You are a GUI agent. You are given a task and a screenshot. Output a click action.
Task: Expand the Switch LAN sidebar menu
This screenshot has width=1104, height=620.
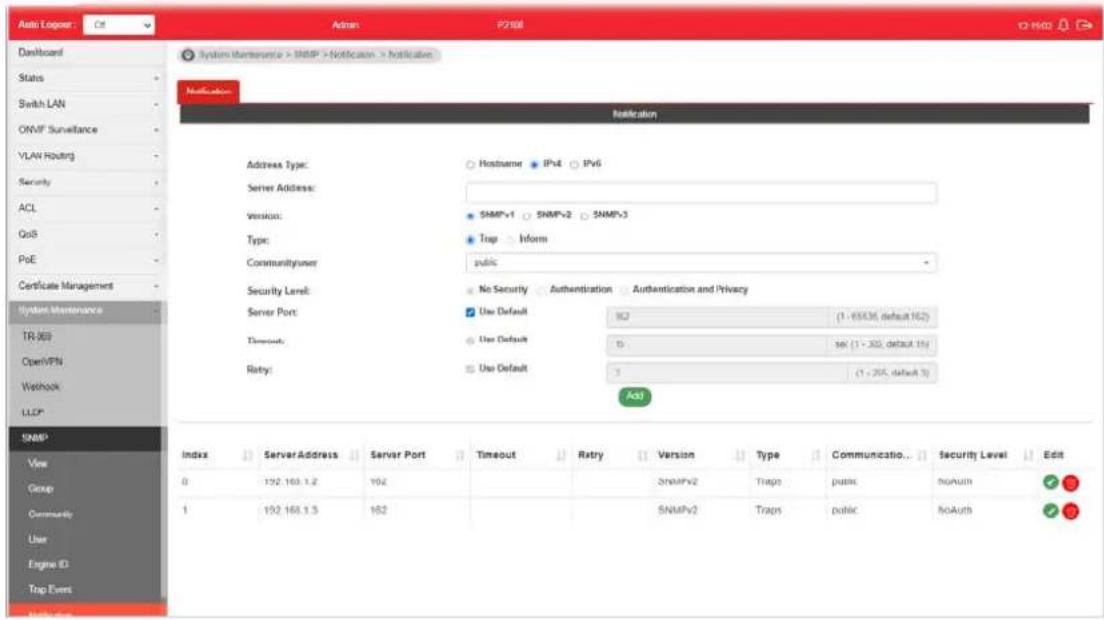tap(87, 104)
